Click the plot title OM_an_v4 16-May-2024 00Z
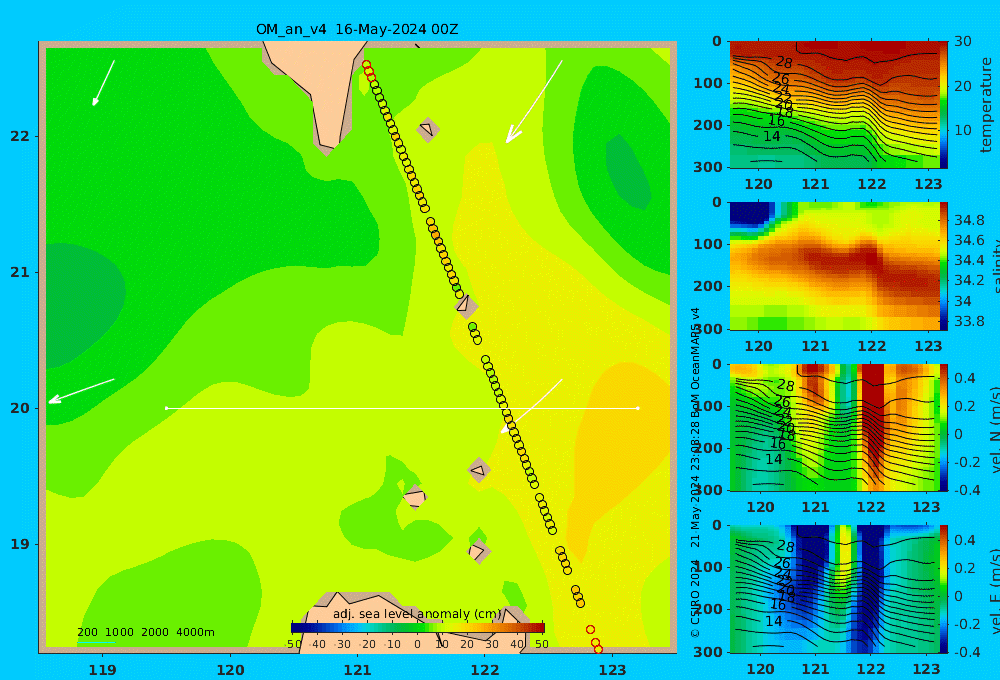 pos(357,29)
